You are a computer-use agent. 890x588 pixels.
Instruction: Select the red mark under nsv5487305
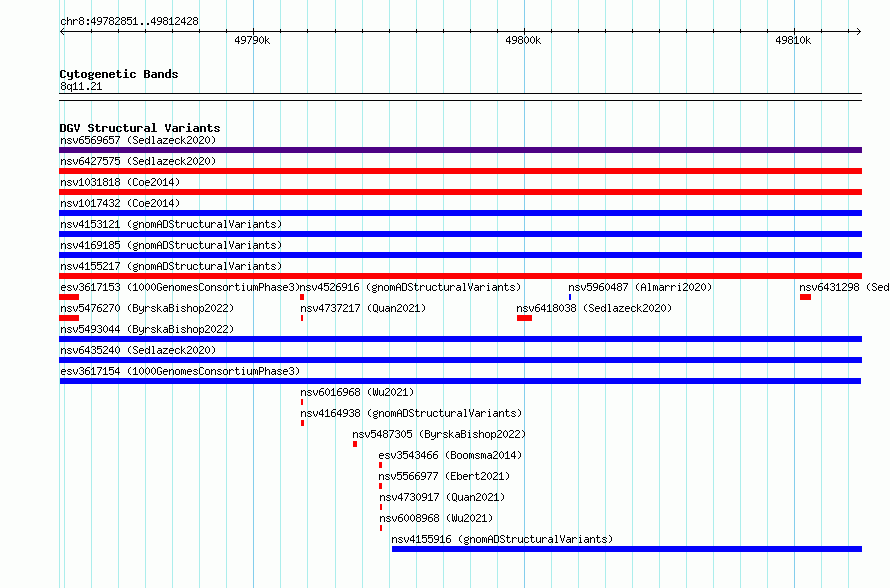coord(355,444)
